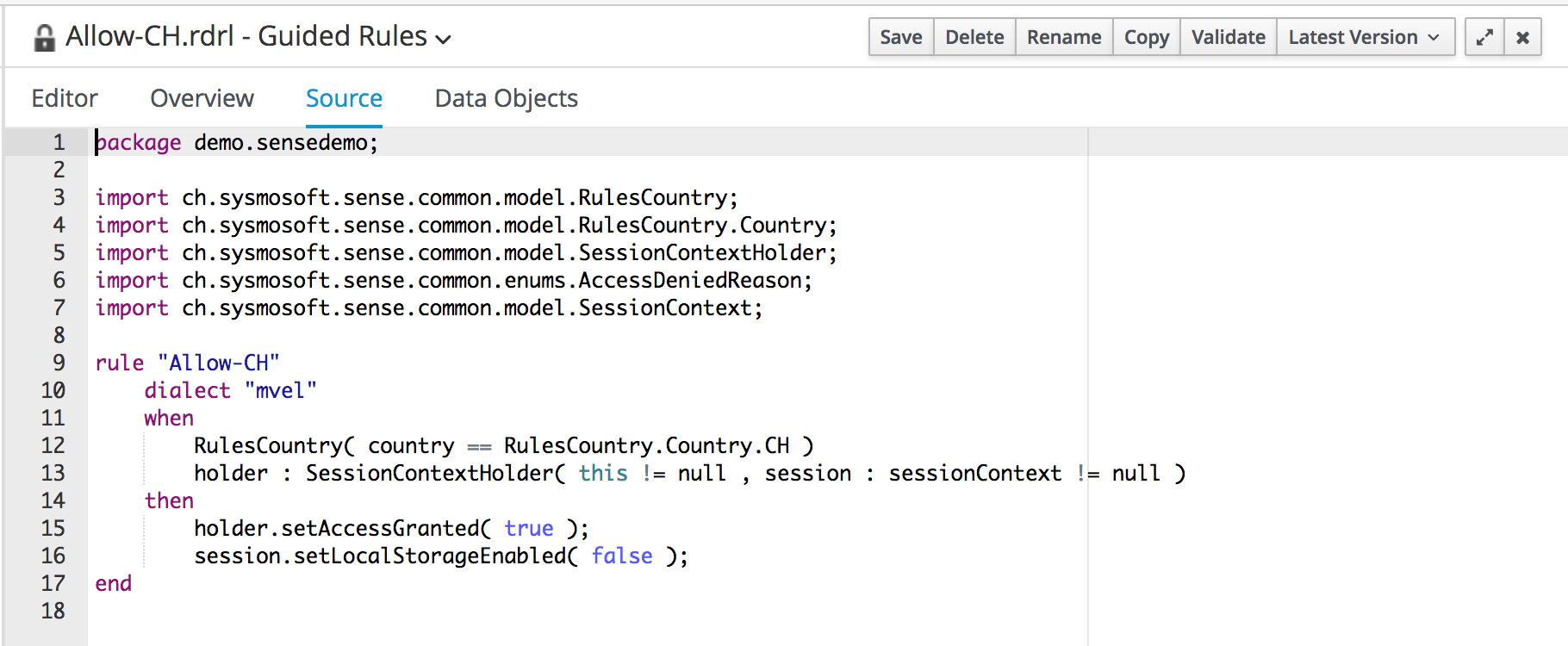Expand the editor with the maximize arrows icon
The image size is (1568, 646).
pyautogui.click(x=1484, y=37)
